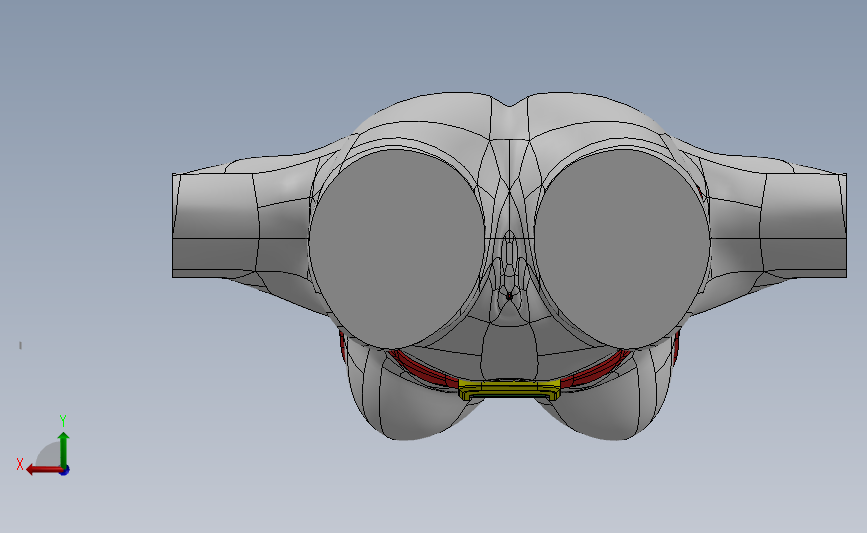Click the blue Z axis dot of the triad
The height and width of the screenshot is (533, 867).
[64, 471]
